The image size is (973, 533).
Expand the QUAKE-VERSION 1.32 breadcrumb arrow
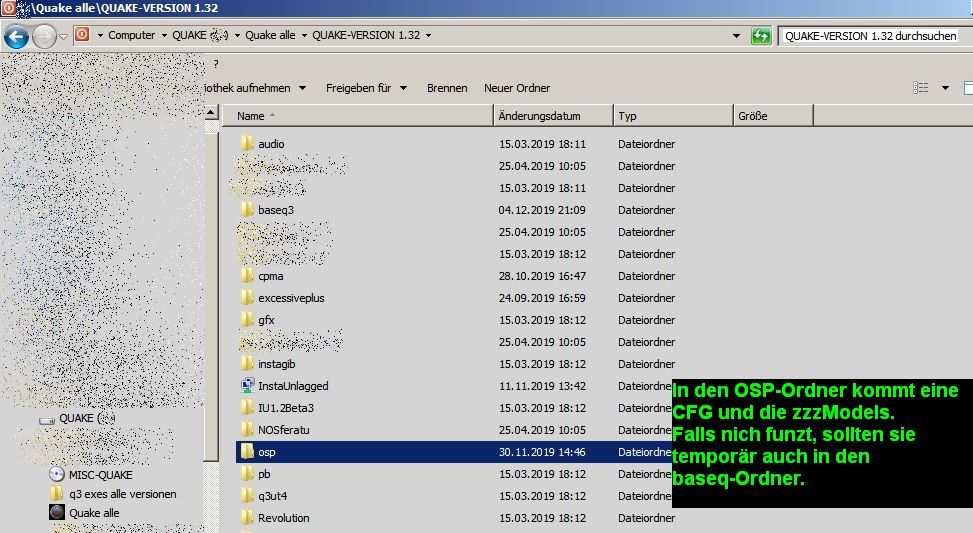428,35
